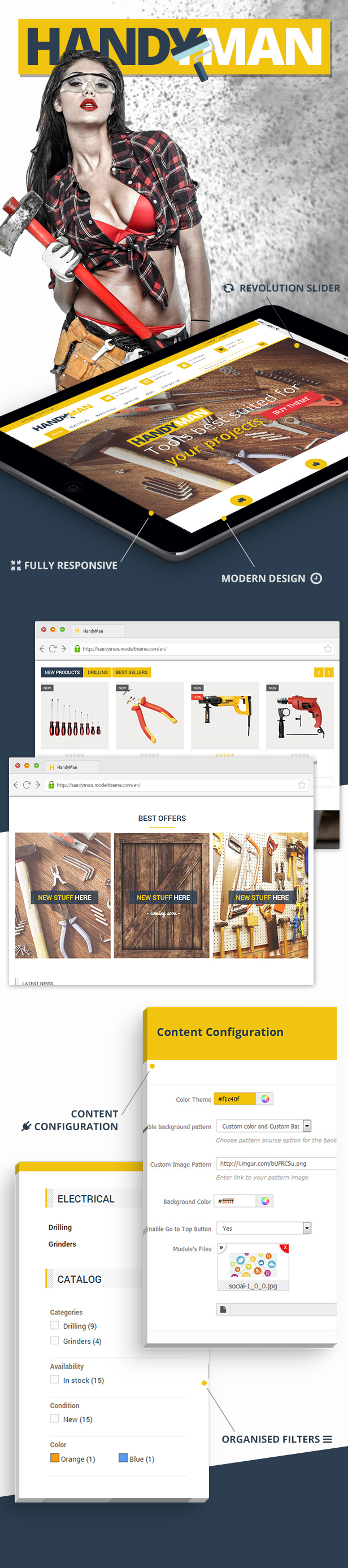The height and width of the screenshot is (1568, 348).
Task: Click reload icon in the rear browser window
Action: pos(53,649)
